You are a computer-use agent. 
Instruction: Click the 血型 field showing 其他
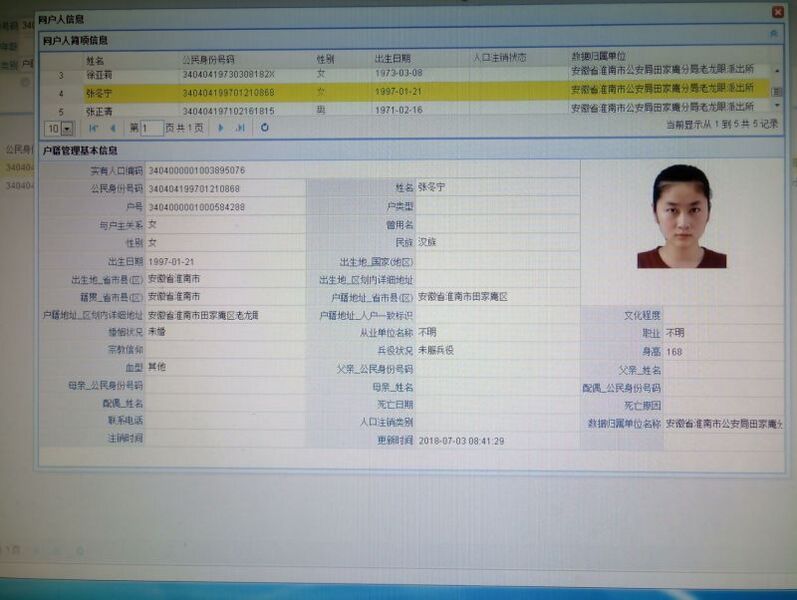pos(226,367)
